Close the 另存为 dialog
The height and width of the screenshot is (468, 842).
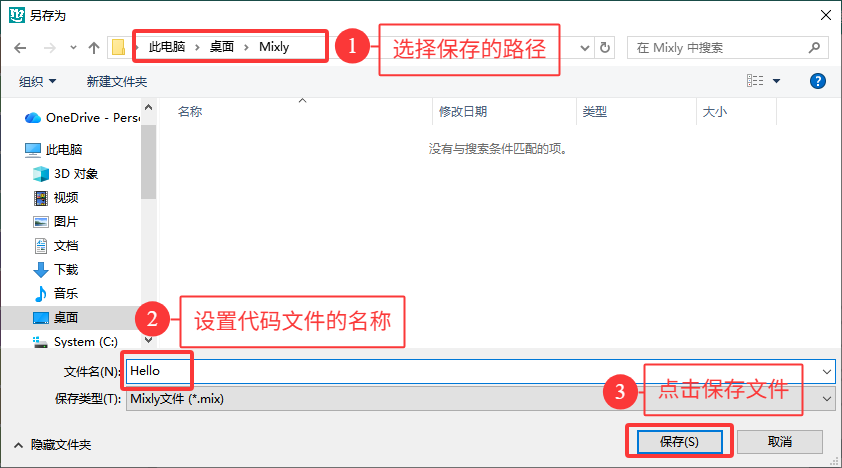tap(826, 15)
